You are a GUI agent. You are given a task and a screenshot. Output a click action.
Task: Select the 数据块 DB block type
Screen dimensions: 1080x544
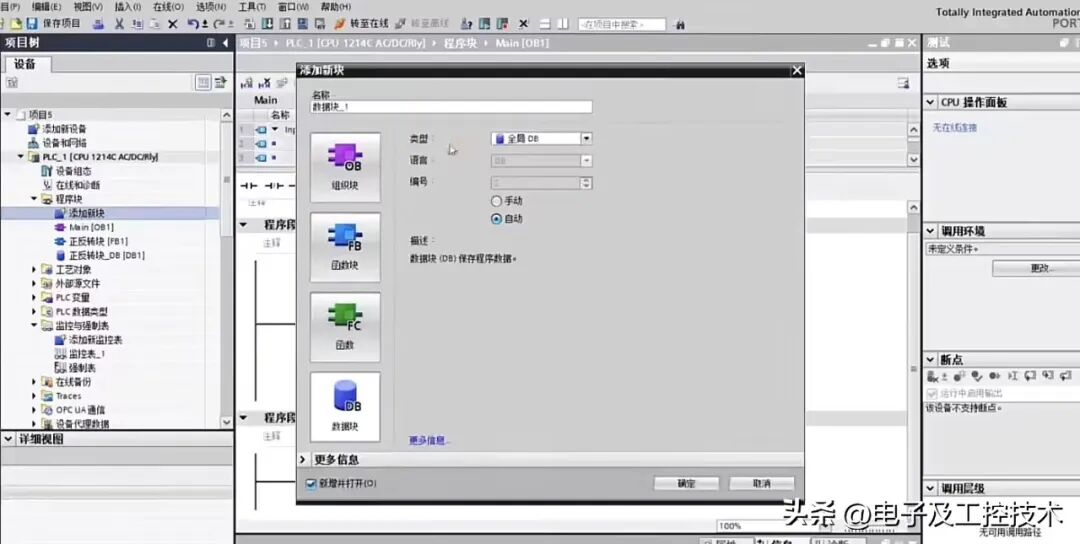pyautogui.click(x=345, y=407)
